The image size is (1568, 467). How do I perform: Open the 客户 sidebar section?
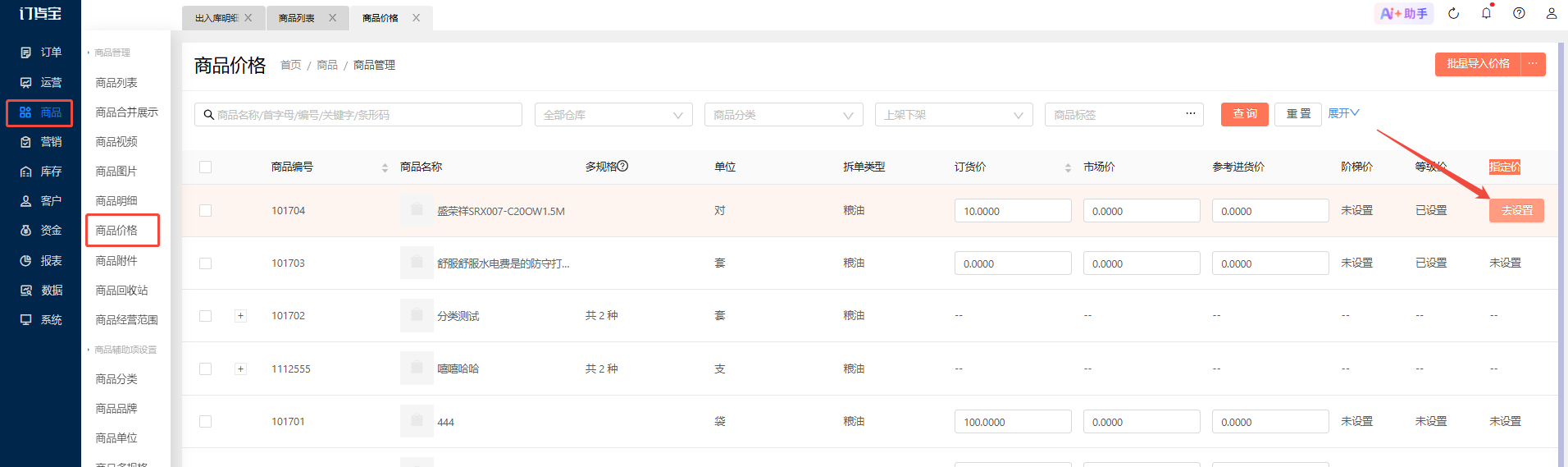40,201
